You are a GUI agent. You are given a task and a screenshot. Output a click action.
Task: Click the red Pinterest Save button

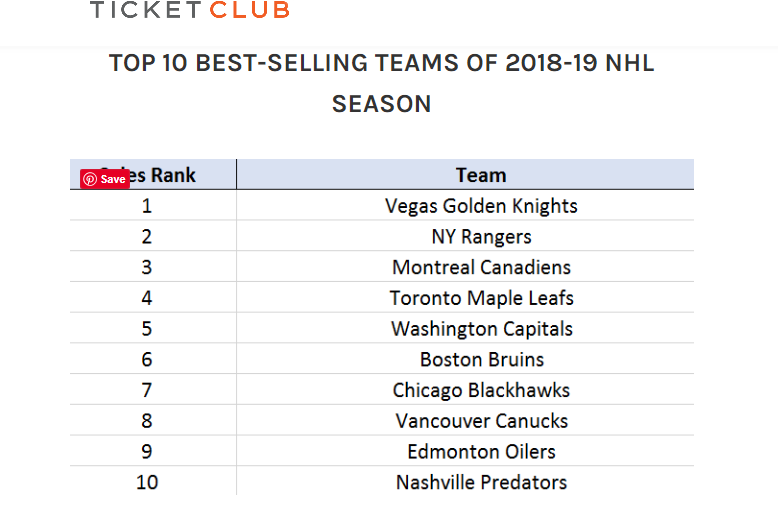pos(105,179)
